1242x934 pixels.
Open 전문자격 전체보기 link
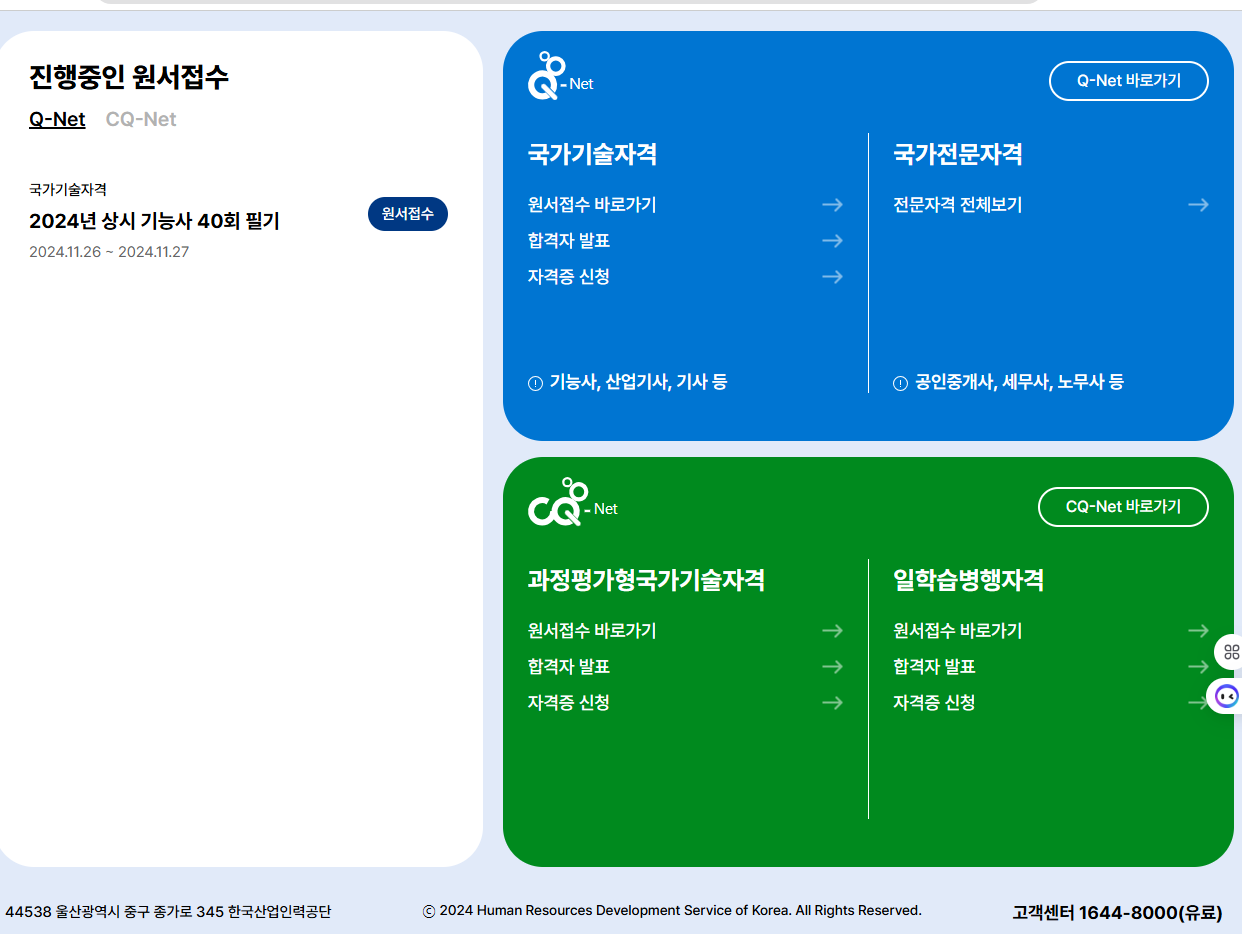tap(958, 205)
